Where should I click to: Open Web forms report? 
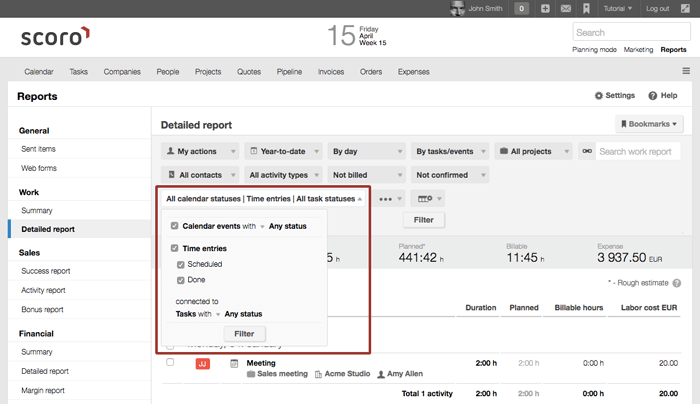[x=39, y=168]
